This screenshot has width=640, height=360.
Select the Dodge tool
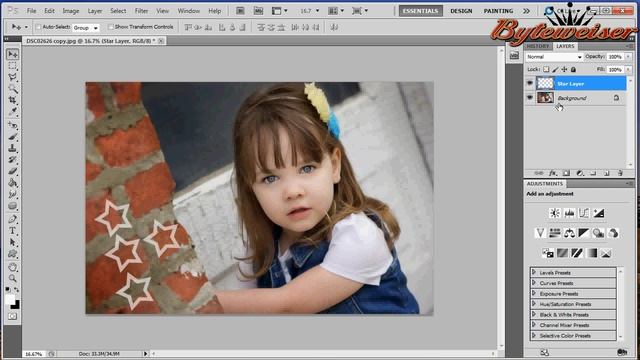point(13,205)
